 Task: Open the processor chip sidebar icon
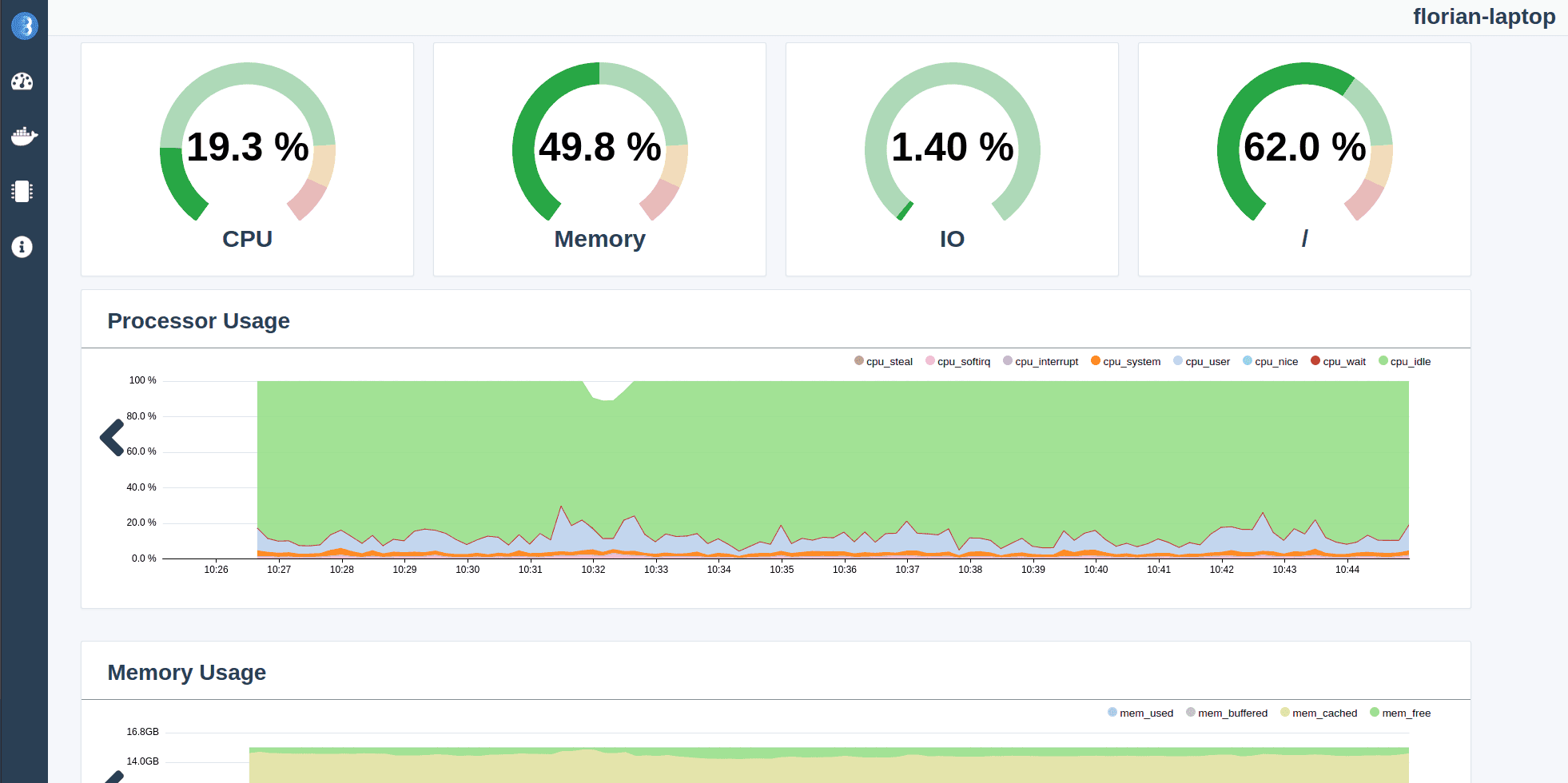(22, 192)
